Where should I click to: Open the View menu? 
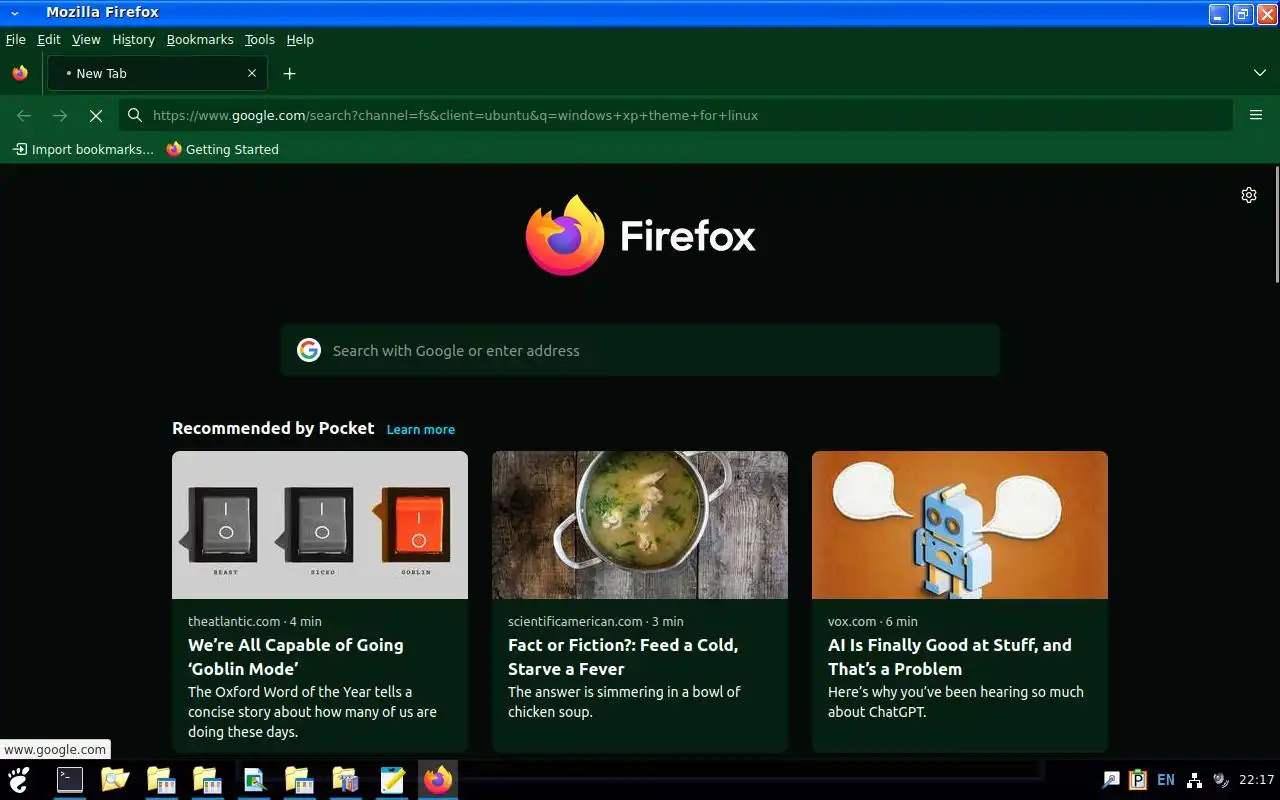86,40
